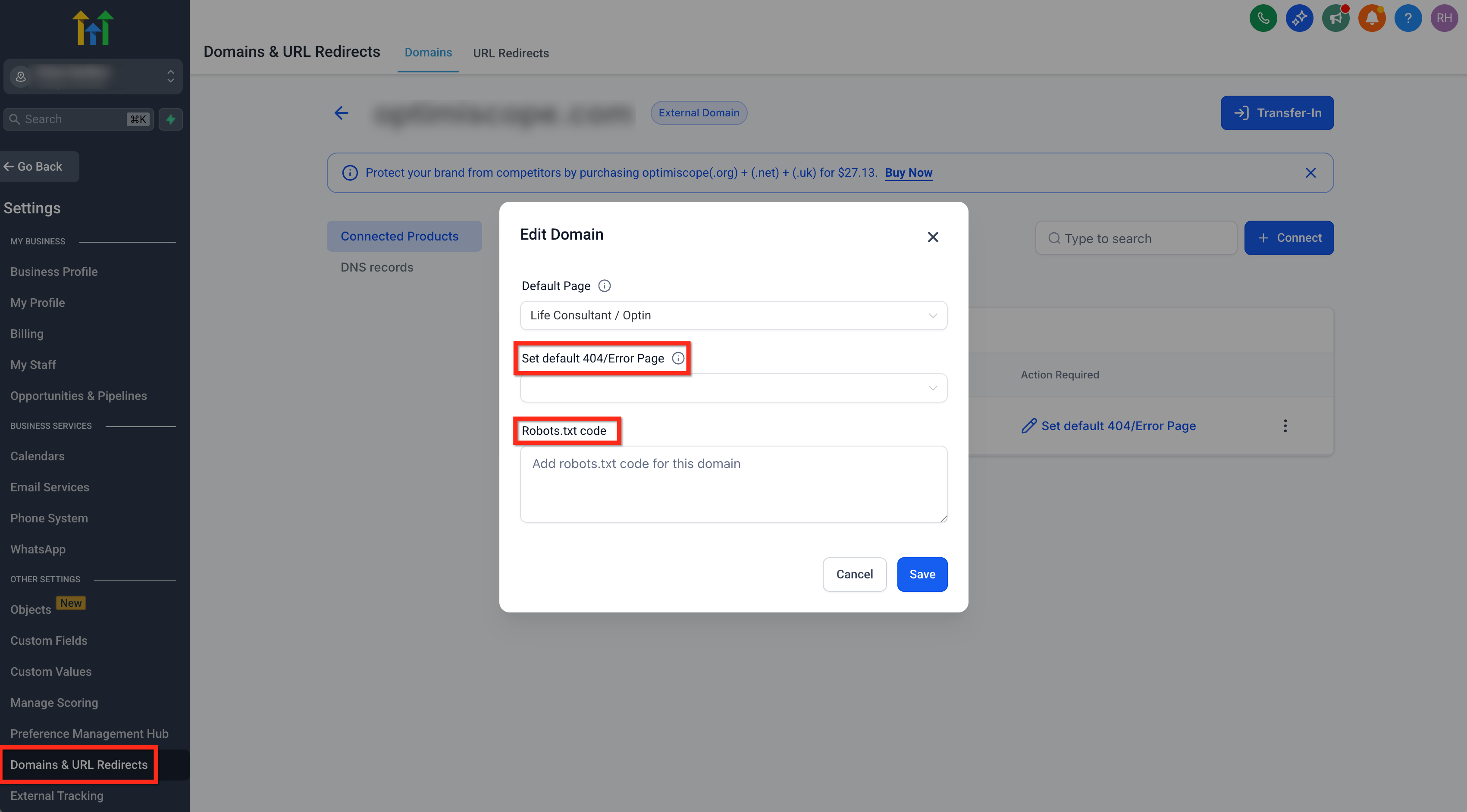This screenshot has width=1467, height=812.
Task: Dismiss the brand protection banner
Action: tap(1310, 173)
